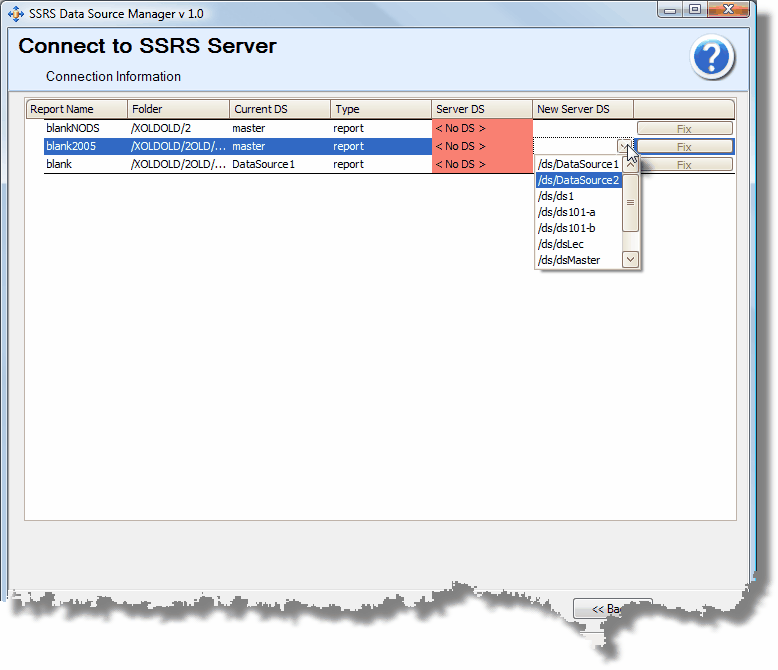Click the < No DS > cell for blankNODS
The height and width of the screenshot is (670, 778).
click(x=482, y=128)
